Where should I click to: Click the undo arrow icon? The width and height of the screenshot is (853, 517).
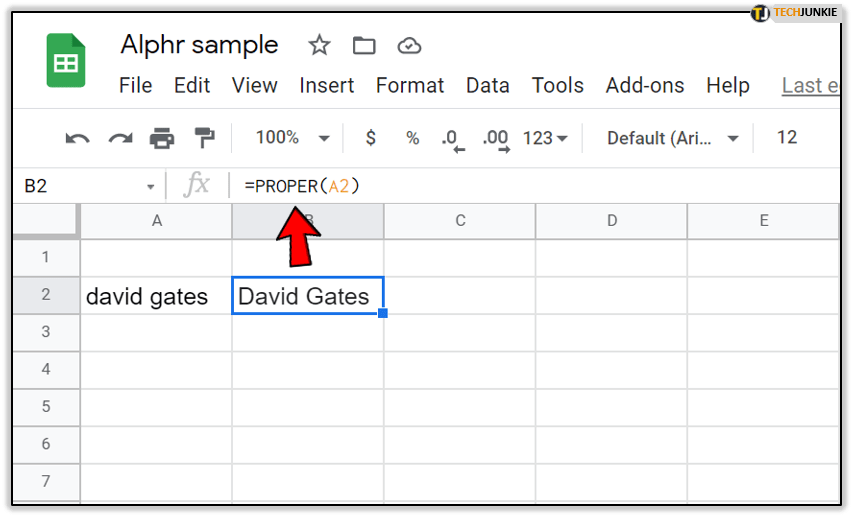[x=78, y=138]
